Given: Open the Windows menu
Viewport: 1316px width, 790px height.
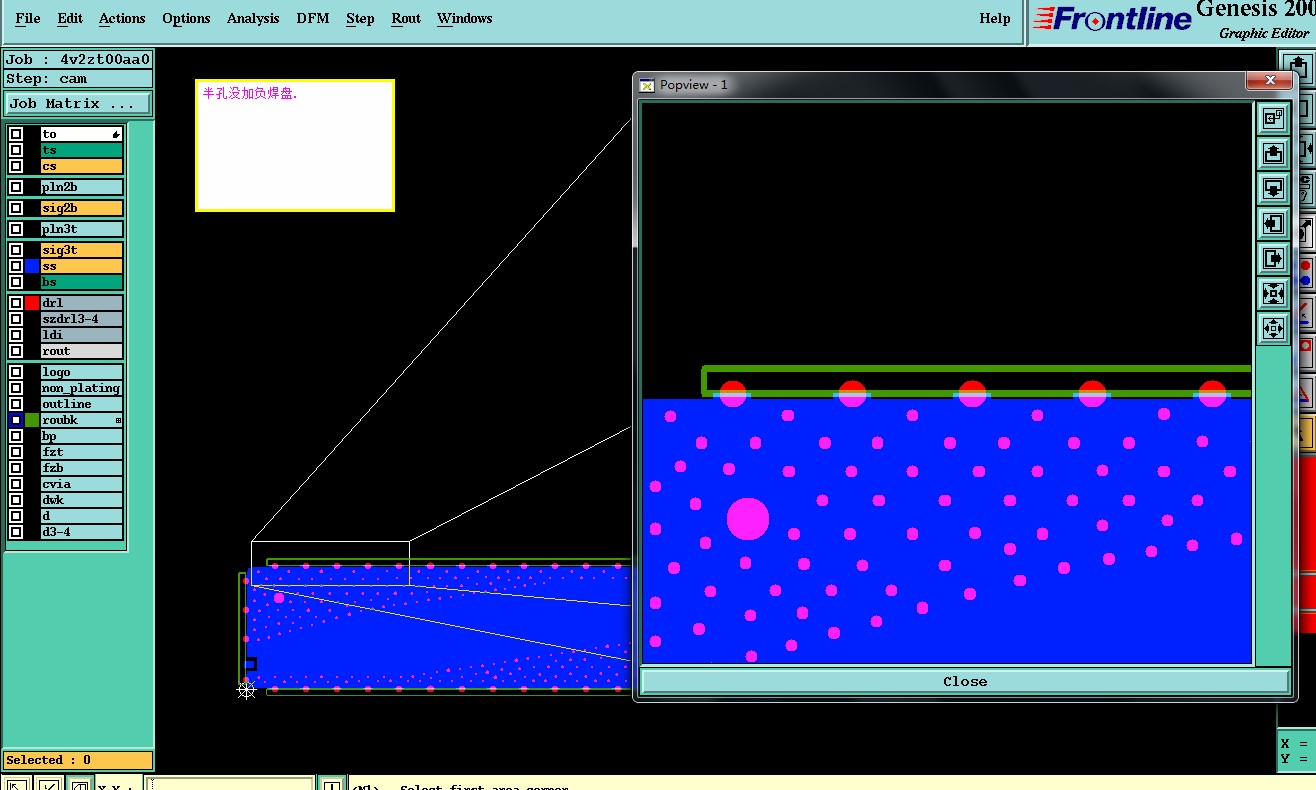Looking at the screenshot, I should tap(465, 18).
